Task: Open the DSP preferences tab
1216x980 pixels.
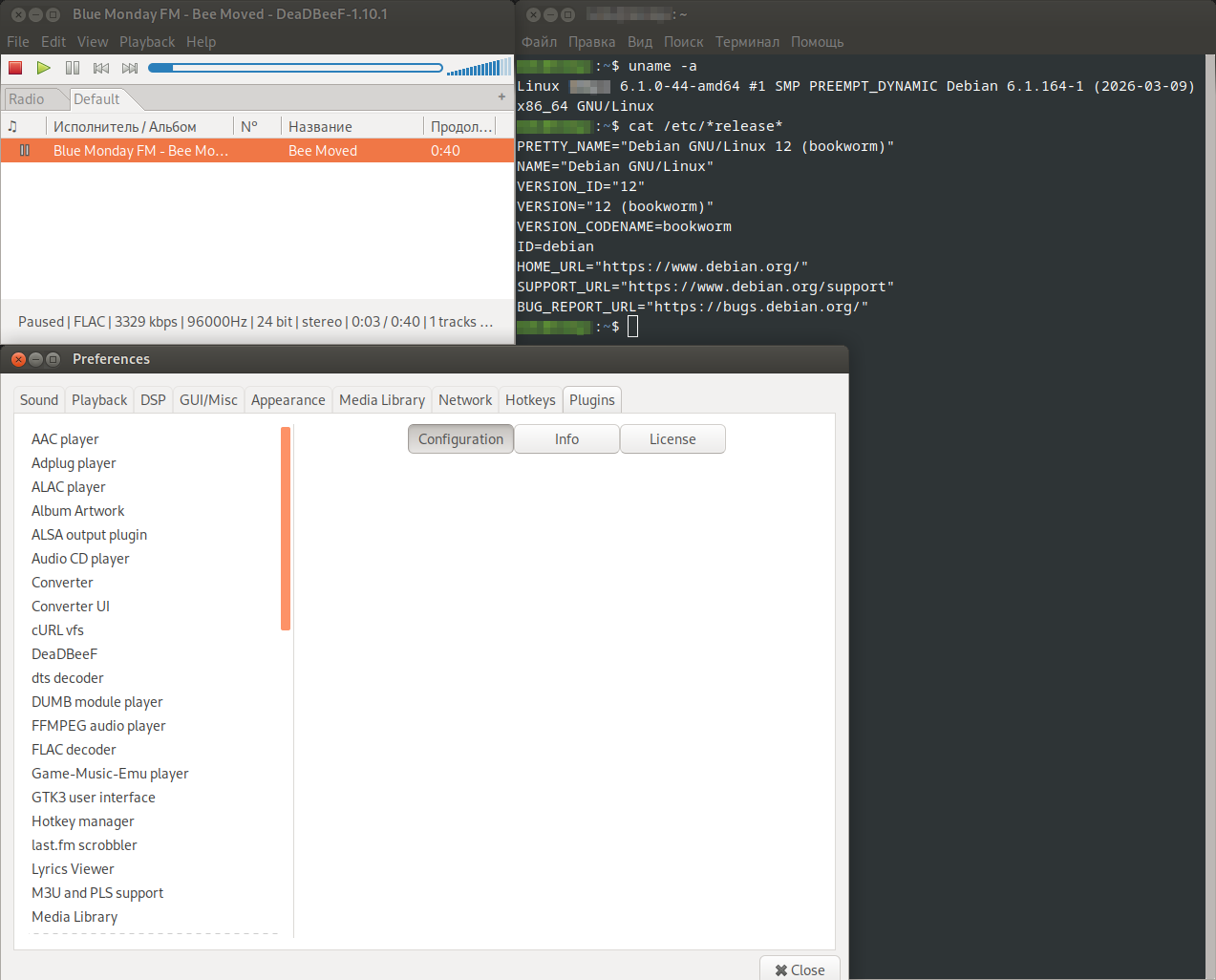Action: pyautogui.click(x=153, y=400)
